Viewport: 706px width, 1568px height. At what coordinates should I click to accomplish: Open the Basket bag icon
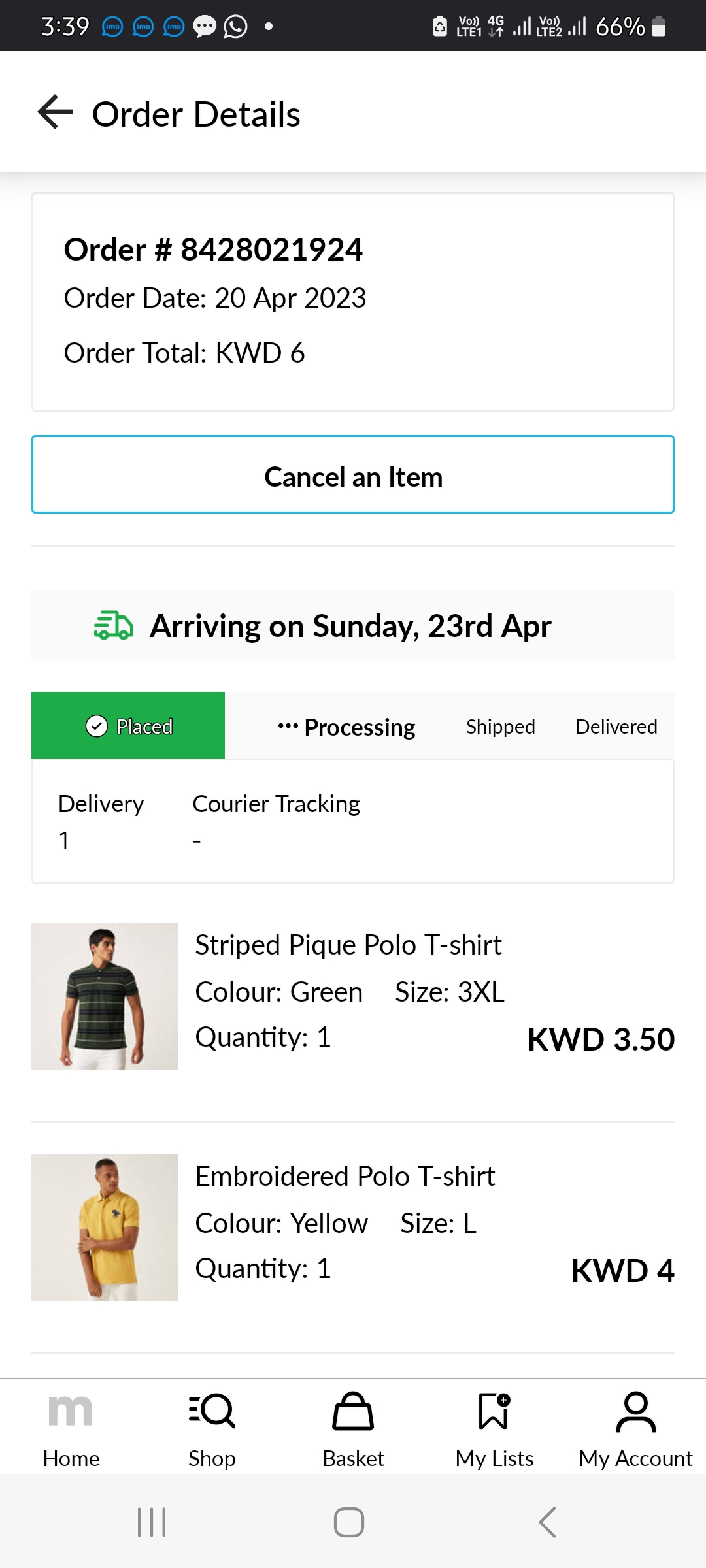pyautogui.click(x=353, y=1411)
